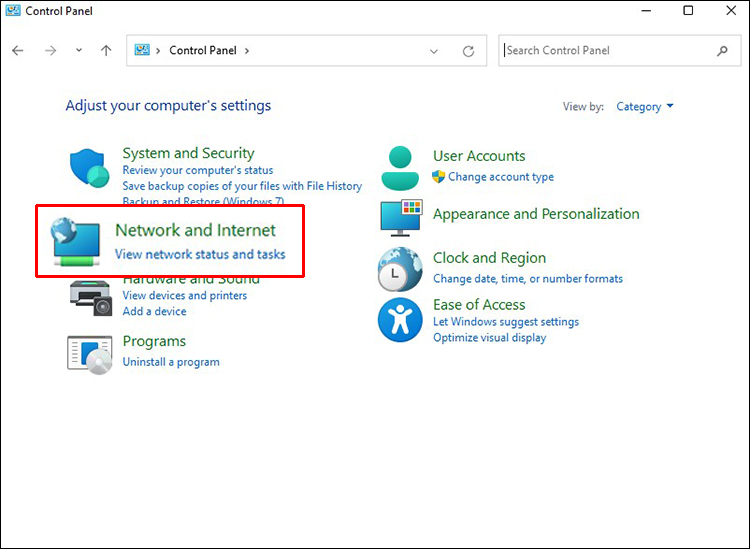The image size is (750, 549).
Task: Open System and Security shield icon
Action: [90, 168]
